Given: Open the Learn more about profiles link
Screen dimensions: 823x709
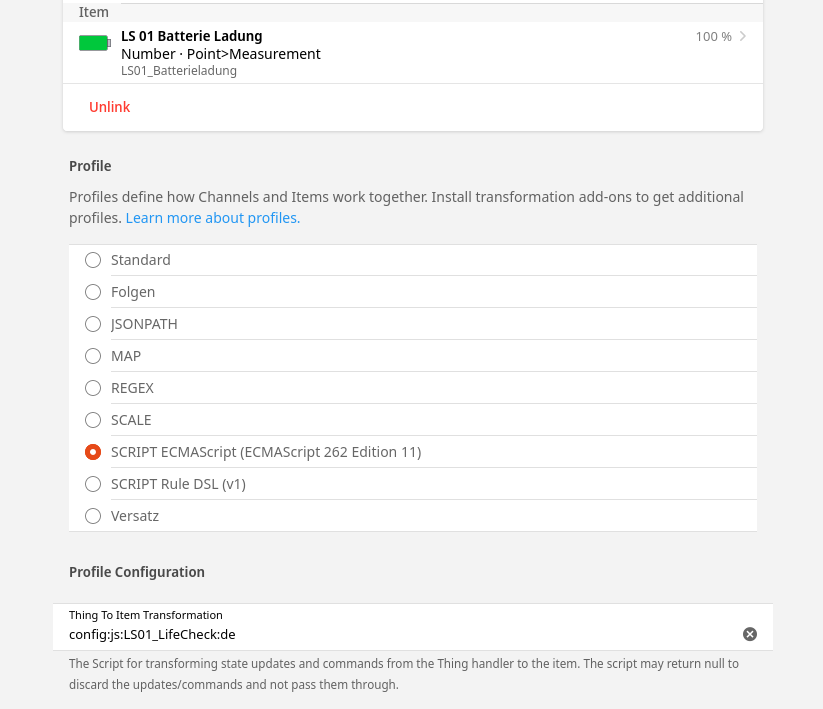Looking at the screenshot, I should tap(213, 218).
